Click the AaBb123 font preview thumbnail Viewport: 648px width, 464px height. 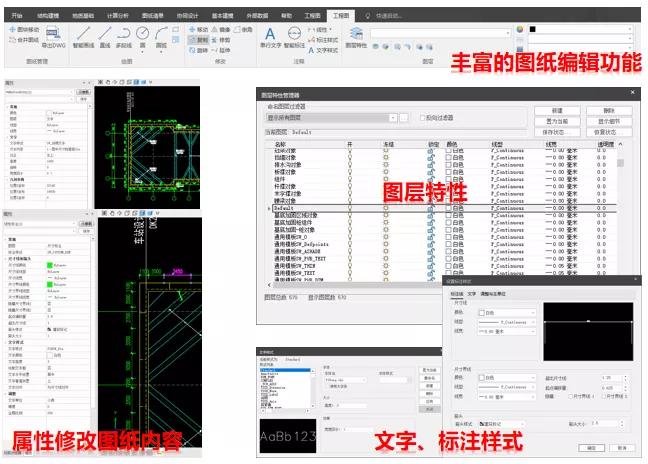[x=288, y=436]
